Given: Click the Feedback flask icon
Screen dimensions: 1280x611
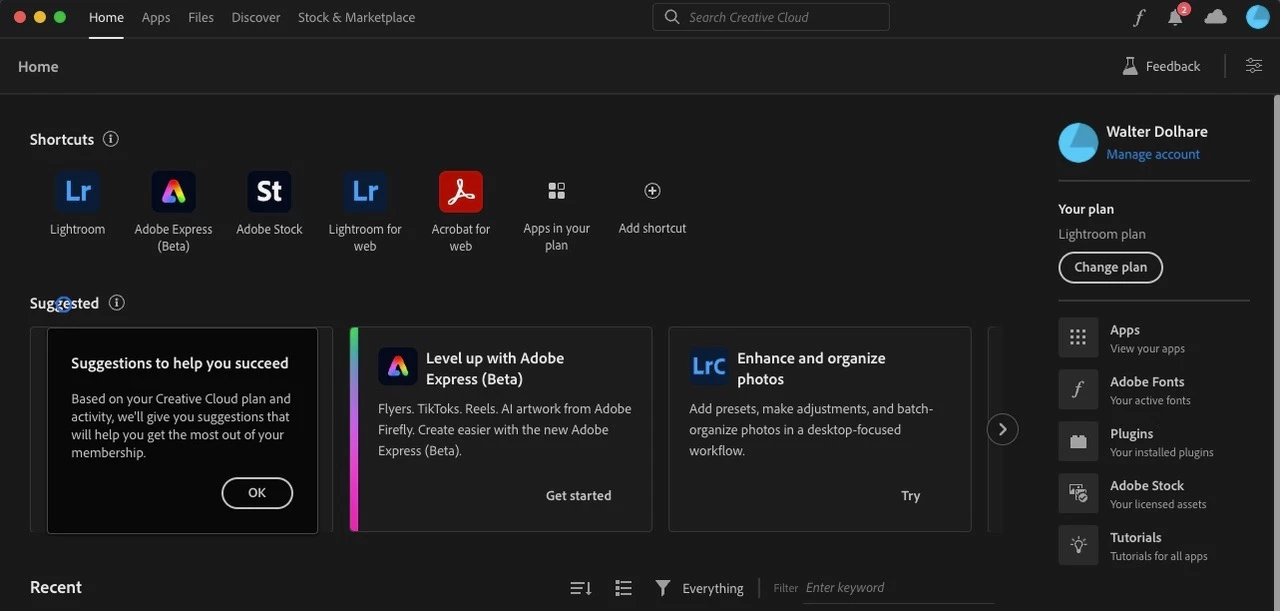Looking at the screenshot, I should coord(1130,66).
